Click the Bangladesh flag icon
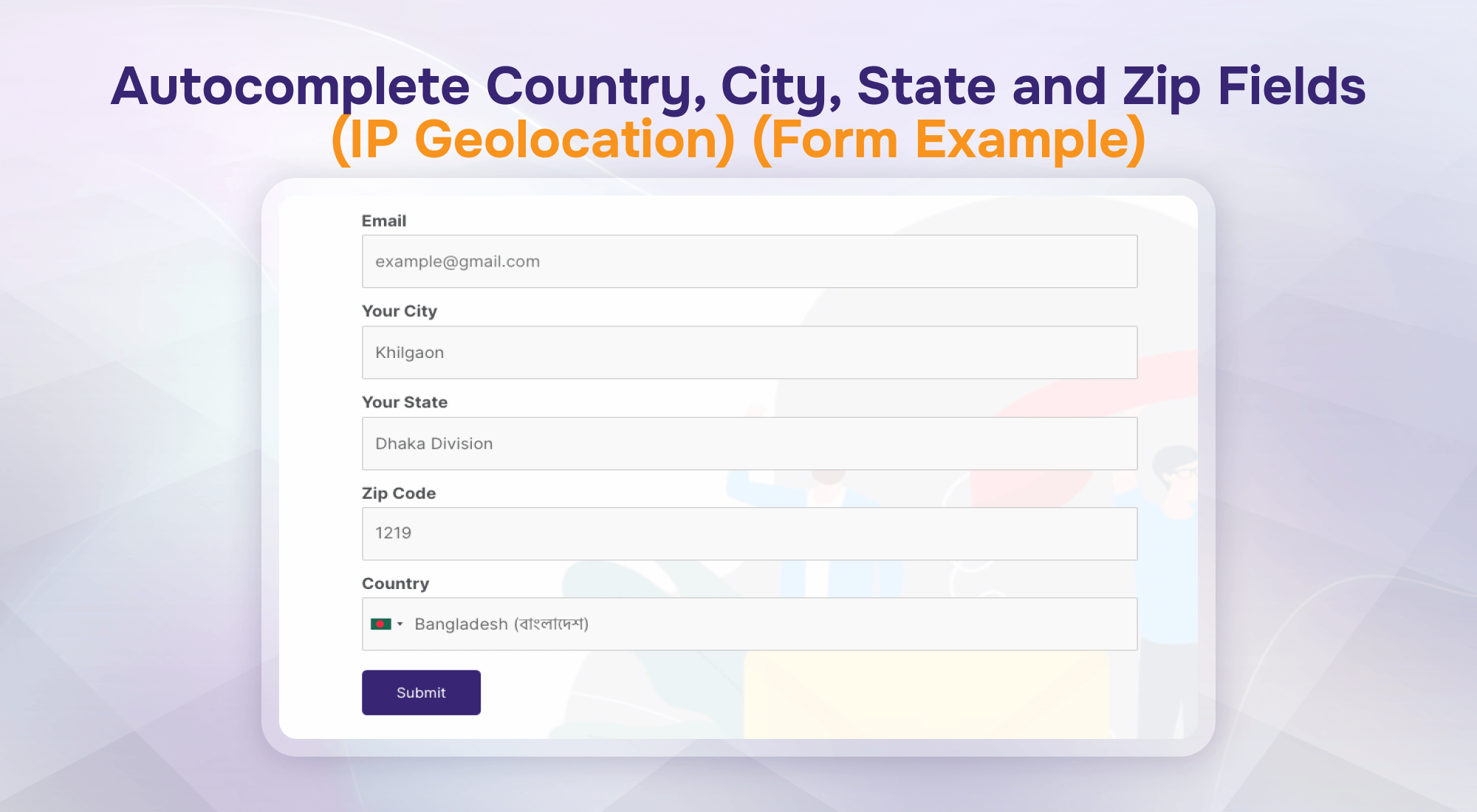The height and width of the screenshot is (812, 1477). tap(380, 624)
